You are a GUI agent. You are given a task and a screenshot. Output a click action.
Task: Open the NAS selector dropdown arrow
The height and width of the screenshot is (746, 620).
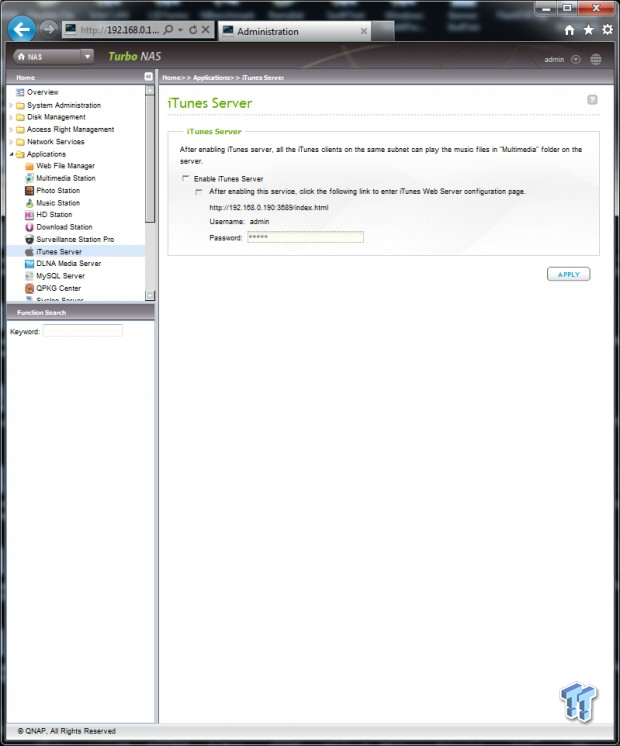(87, 57)
